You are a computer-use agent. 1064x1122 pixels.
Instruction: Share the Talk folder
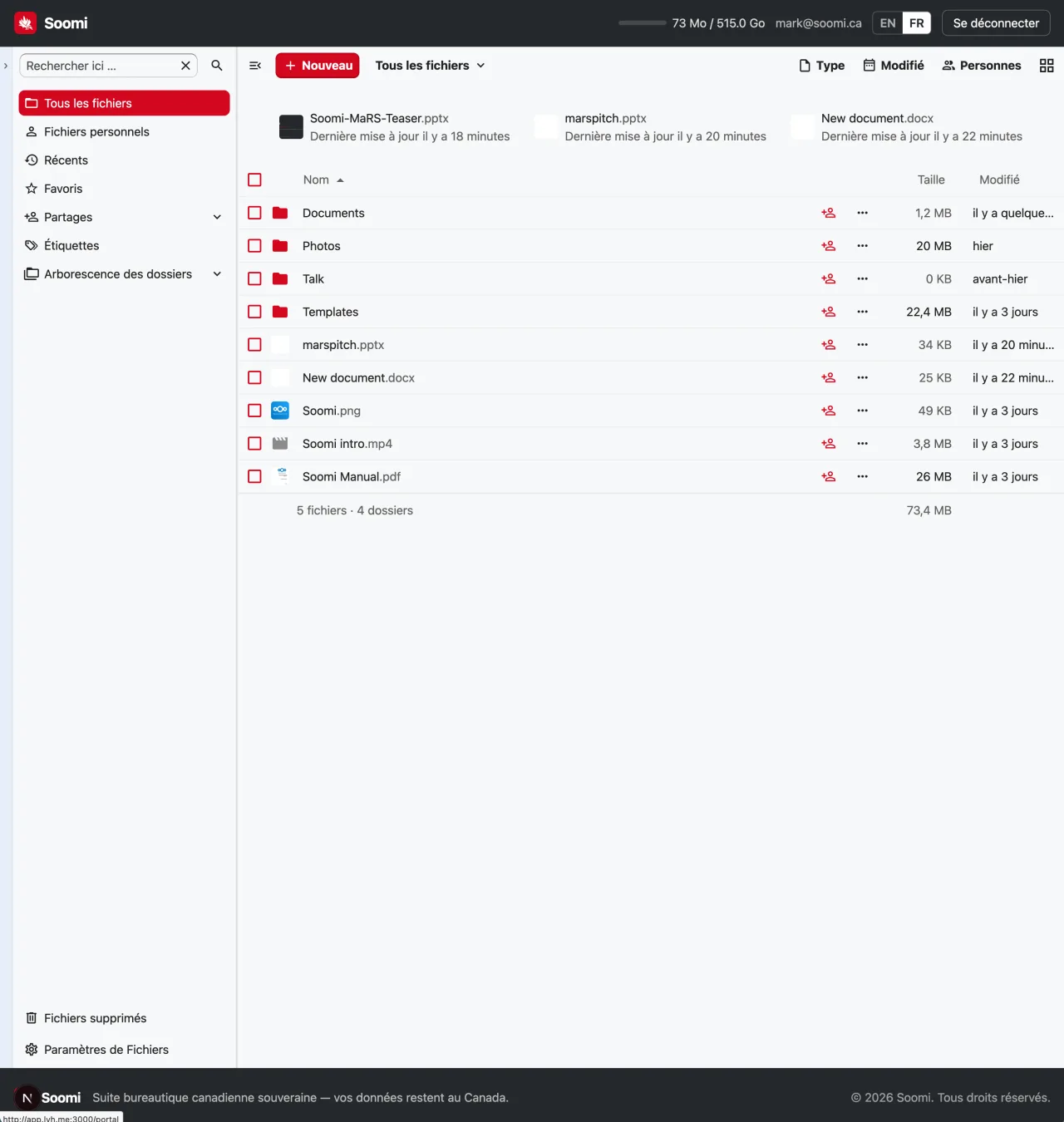829,279
